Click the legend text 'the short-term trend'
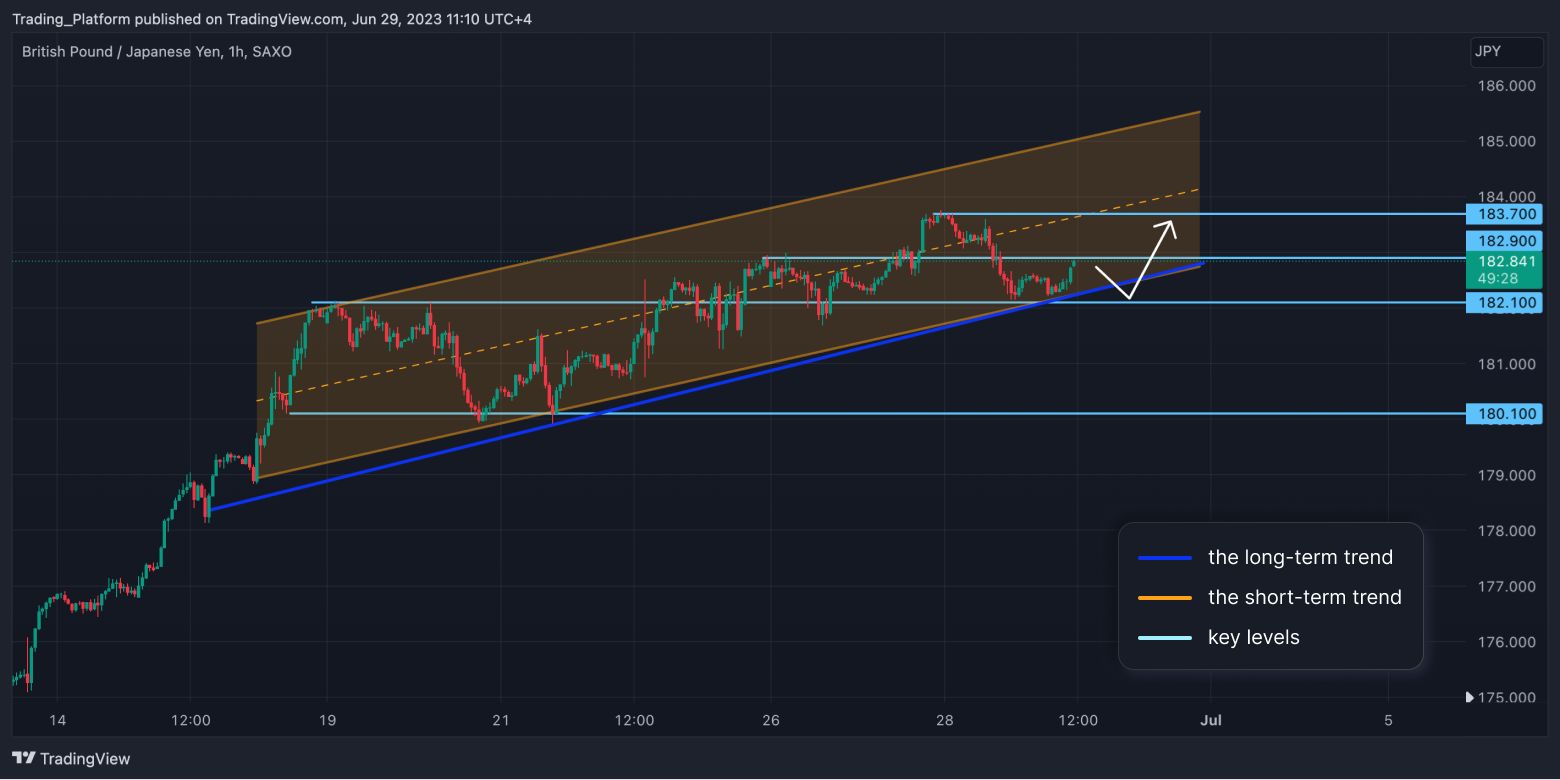Screen dimensions: 1560x780 pos(1305,597)
